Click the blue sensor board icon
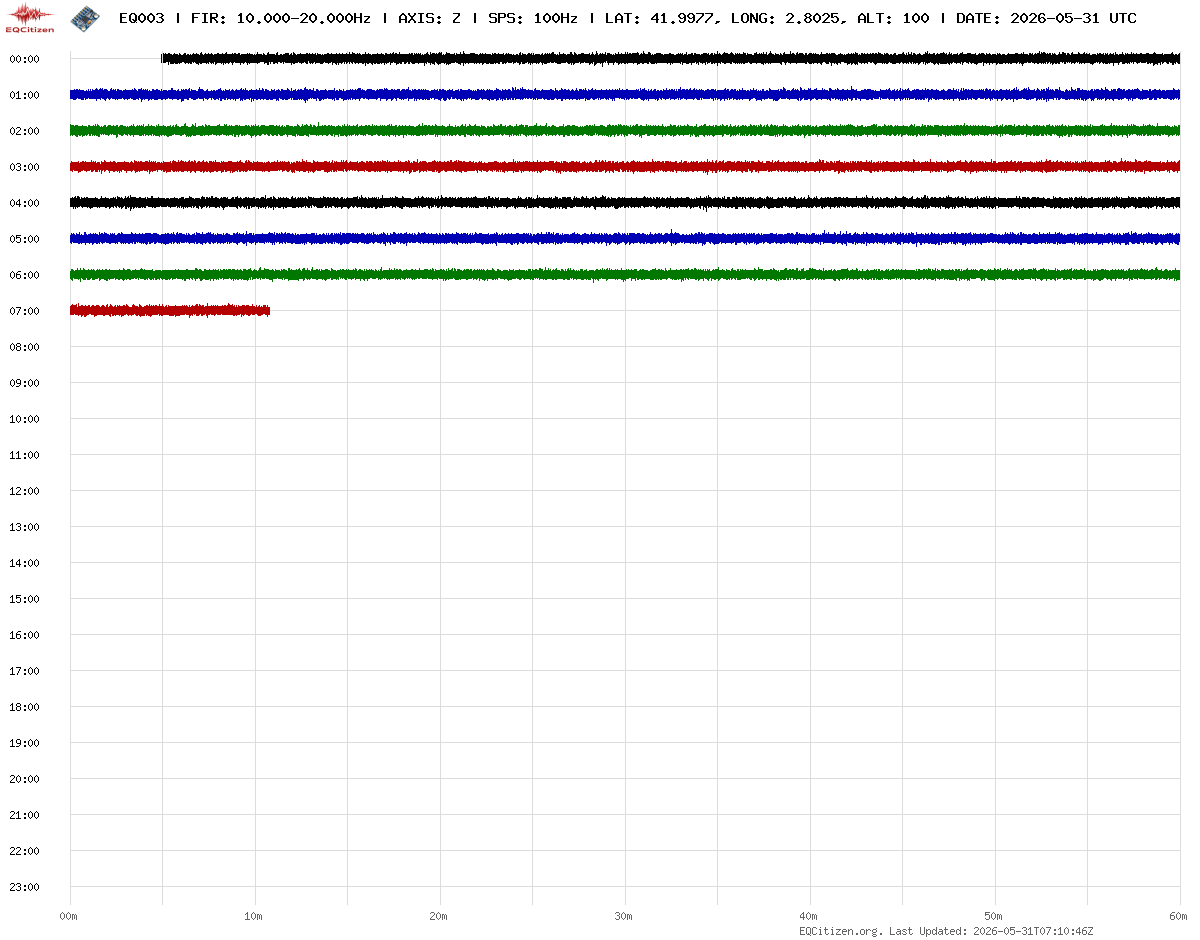 click(85, 17)
